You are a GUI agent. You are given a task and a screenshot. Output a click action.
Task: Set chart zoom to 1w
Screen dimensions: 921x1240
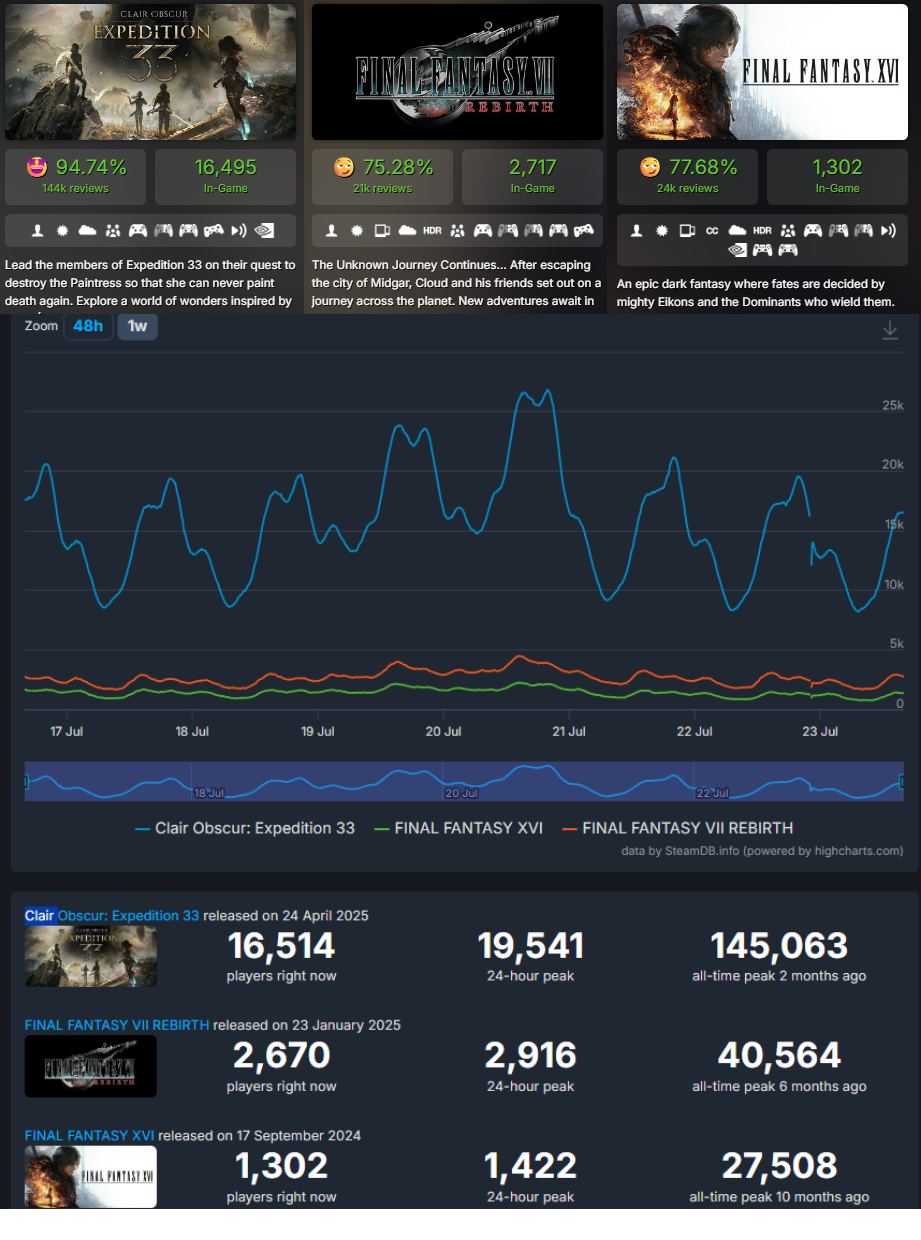pyautogui.click(x=138, y=327)
